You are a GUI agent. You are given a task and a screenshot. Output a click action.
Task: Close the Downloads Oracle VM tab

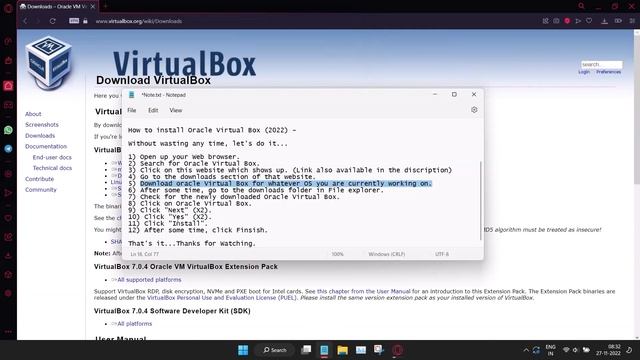tap(93, 7)
